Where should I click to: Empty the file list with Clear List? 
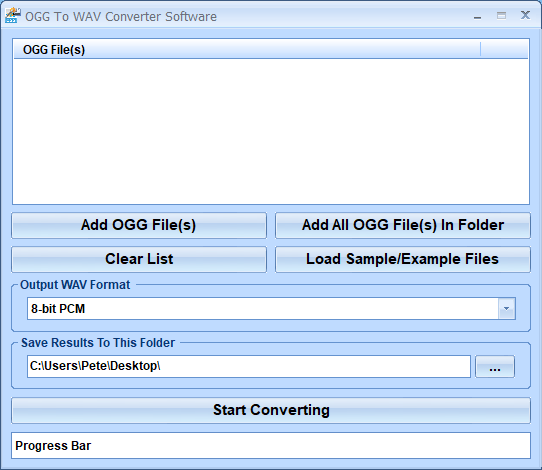pos(139,259)
